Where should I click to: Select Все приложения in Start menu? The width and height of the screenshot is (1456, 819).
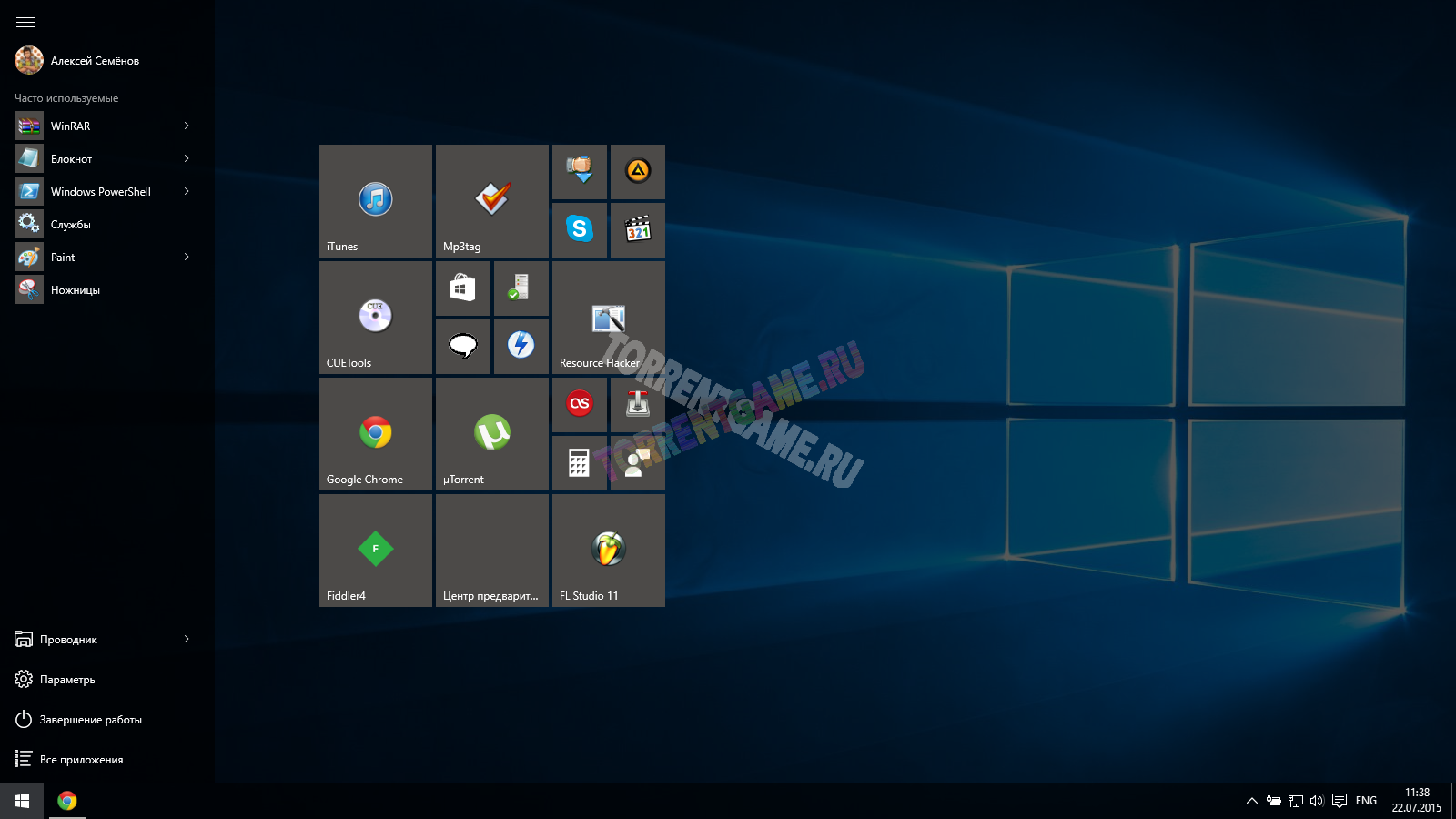tap(81, 760)
